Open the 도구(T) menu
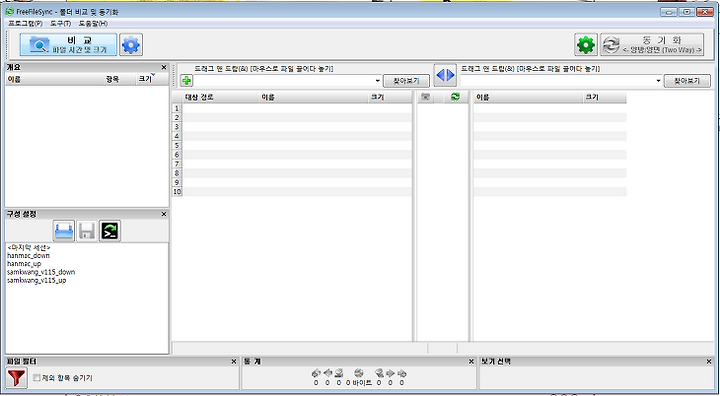Image resolution: width=720 pixels, height=396 pixels. [x=61, y=23]
